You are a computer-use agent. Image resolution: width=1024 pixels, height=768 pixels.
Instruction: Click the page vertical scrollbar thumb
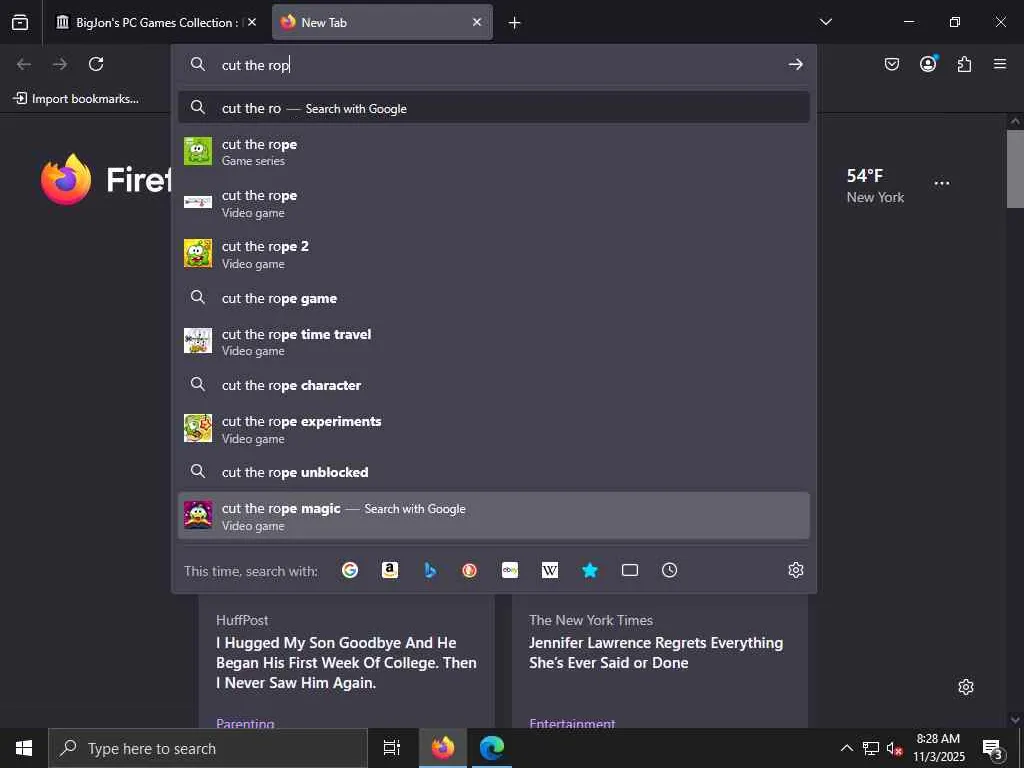[x=1015, y=168]
